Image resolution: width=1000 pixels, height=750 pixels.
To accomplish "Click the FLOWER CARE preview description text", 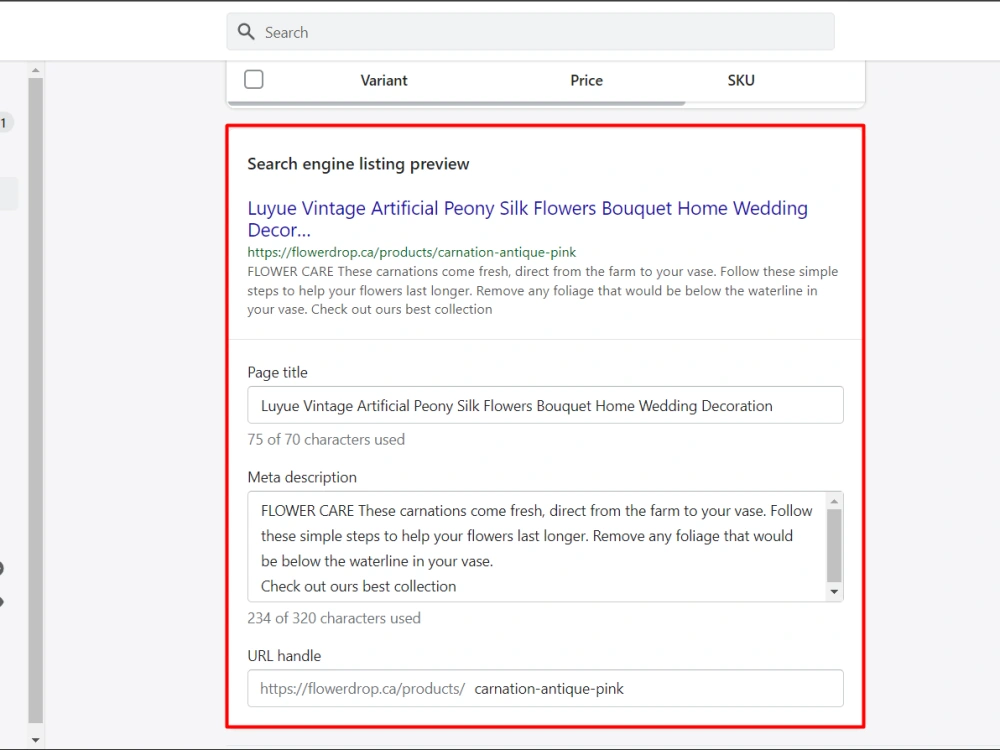I will tap(543, 290).
